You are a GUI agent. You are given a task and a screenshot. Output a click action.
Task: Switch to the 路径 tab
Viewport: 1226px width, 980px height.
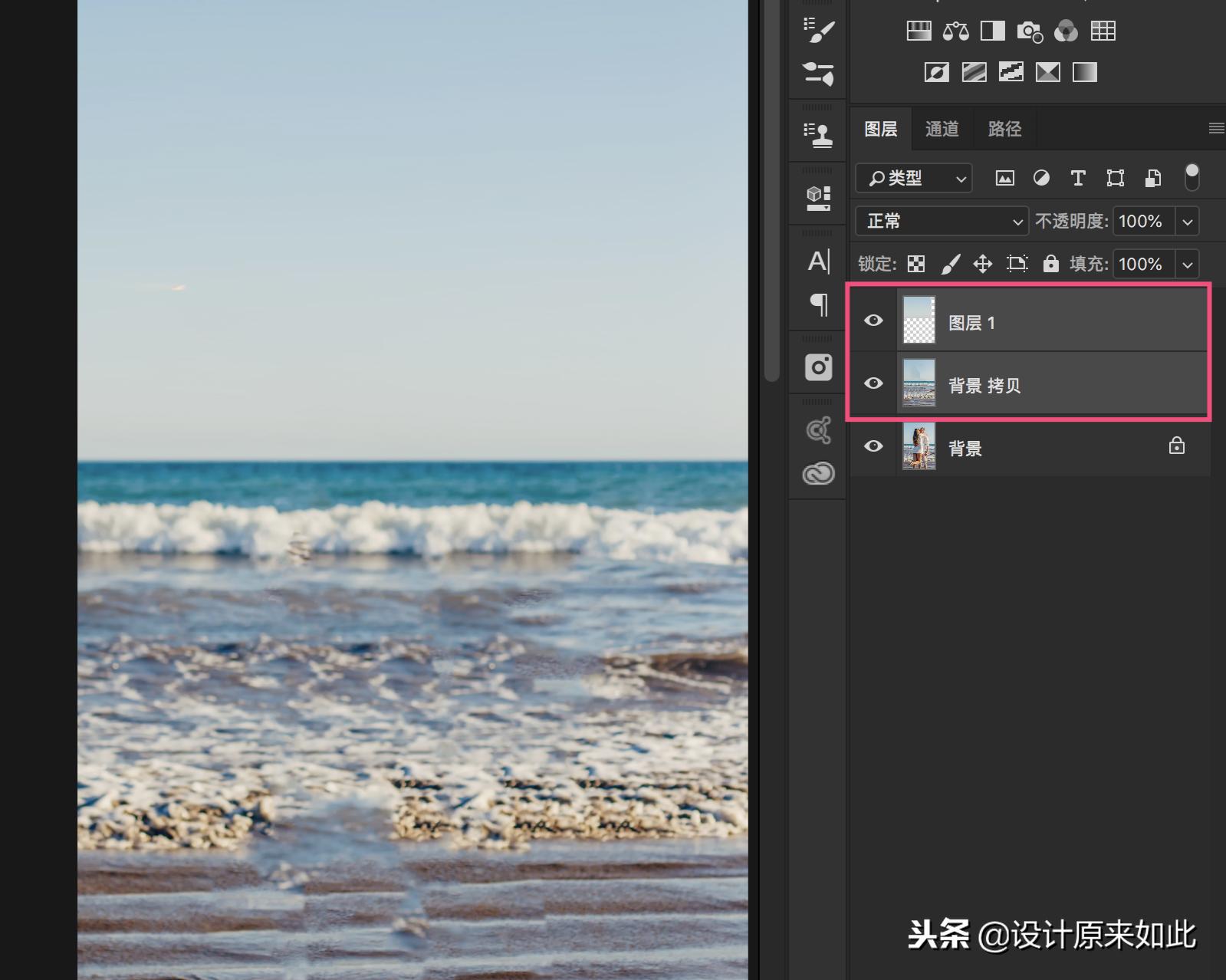pos(1004,129)
